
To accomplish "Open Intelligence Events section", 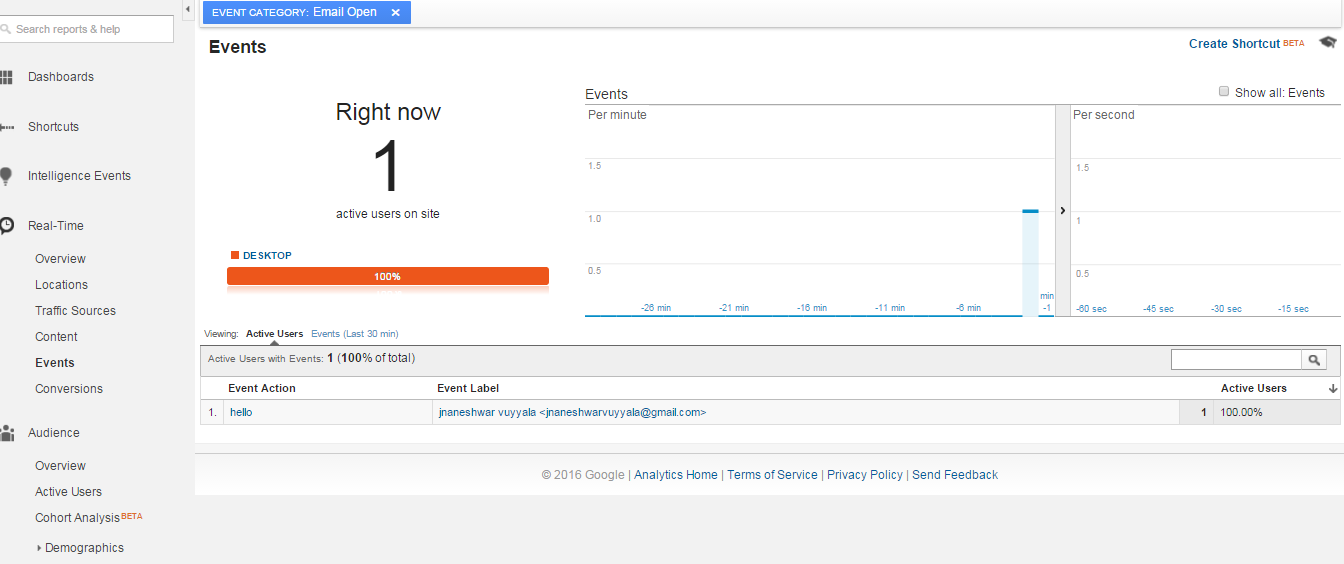I will 79,176.
